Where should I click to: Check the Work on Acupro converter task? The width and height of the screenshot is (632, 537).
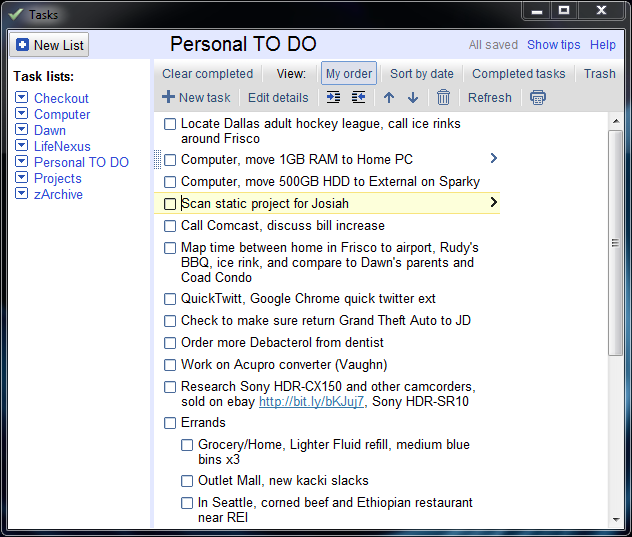[x=170, y=365]
